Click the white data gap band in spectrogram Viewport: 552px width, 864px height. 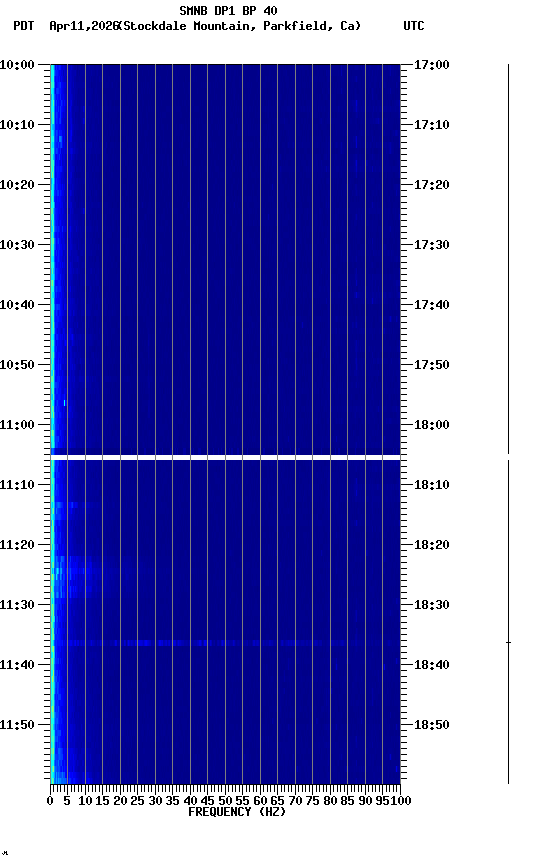[225, 457]
